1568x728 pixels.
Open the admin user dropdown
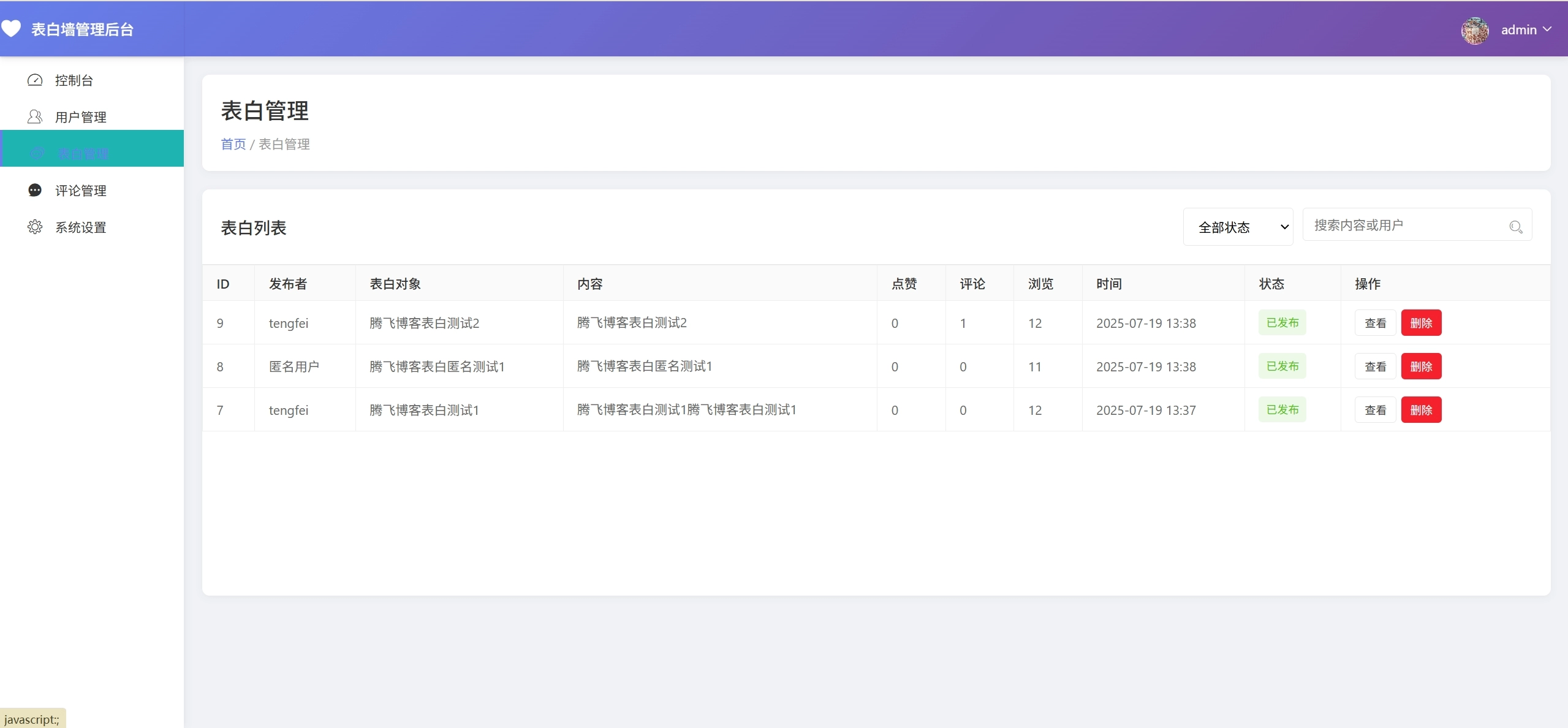tap(1526, 29)
